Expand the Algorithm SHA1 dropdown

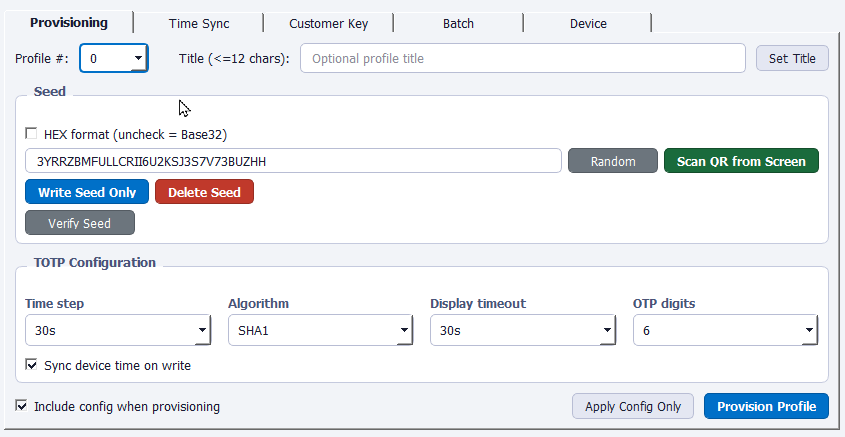coord(319,330)
